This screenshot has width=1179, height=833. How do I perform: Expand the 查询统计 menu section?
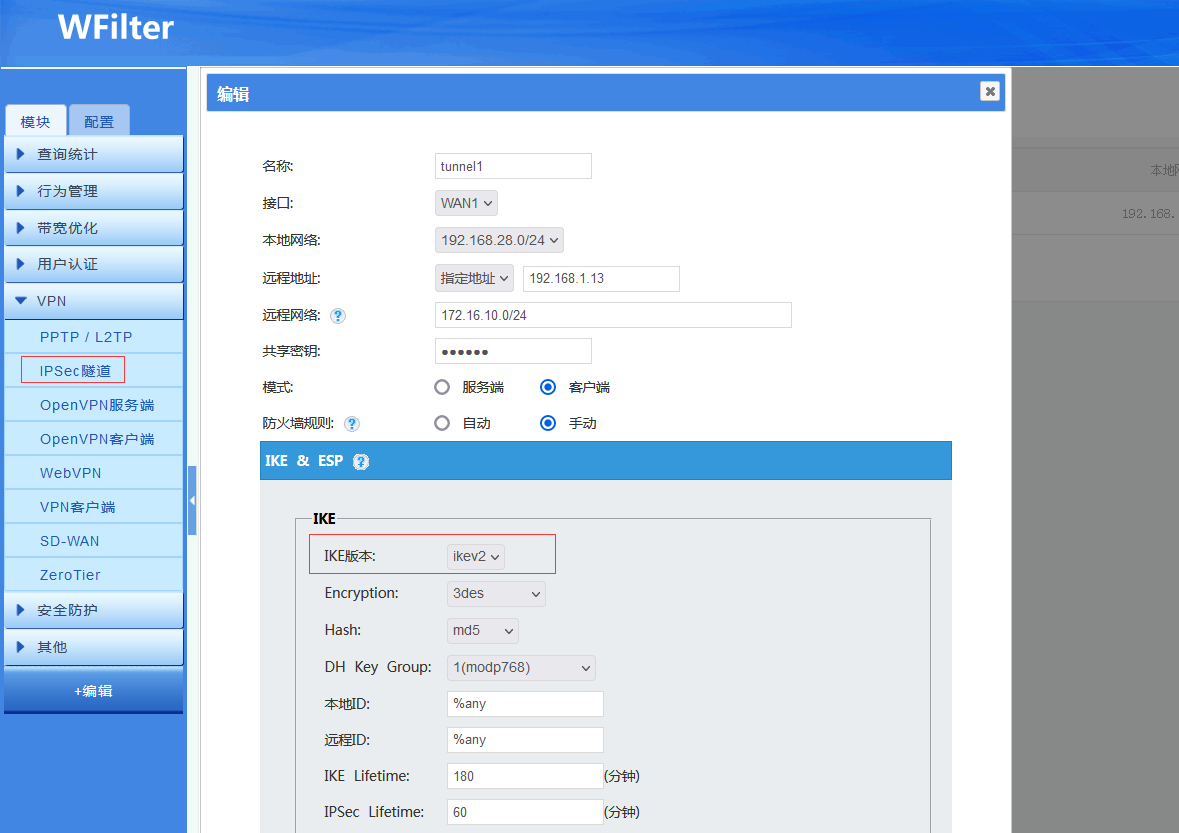[93, 154]
